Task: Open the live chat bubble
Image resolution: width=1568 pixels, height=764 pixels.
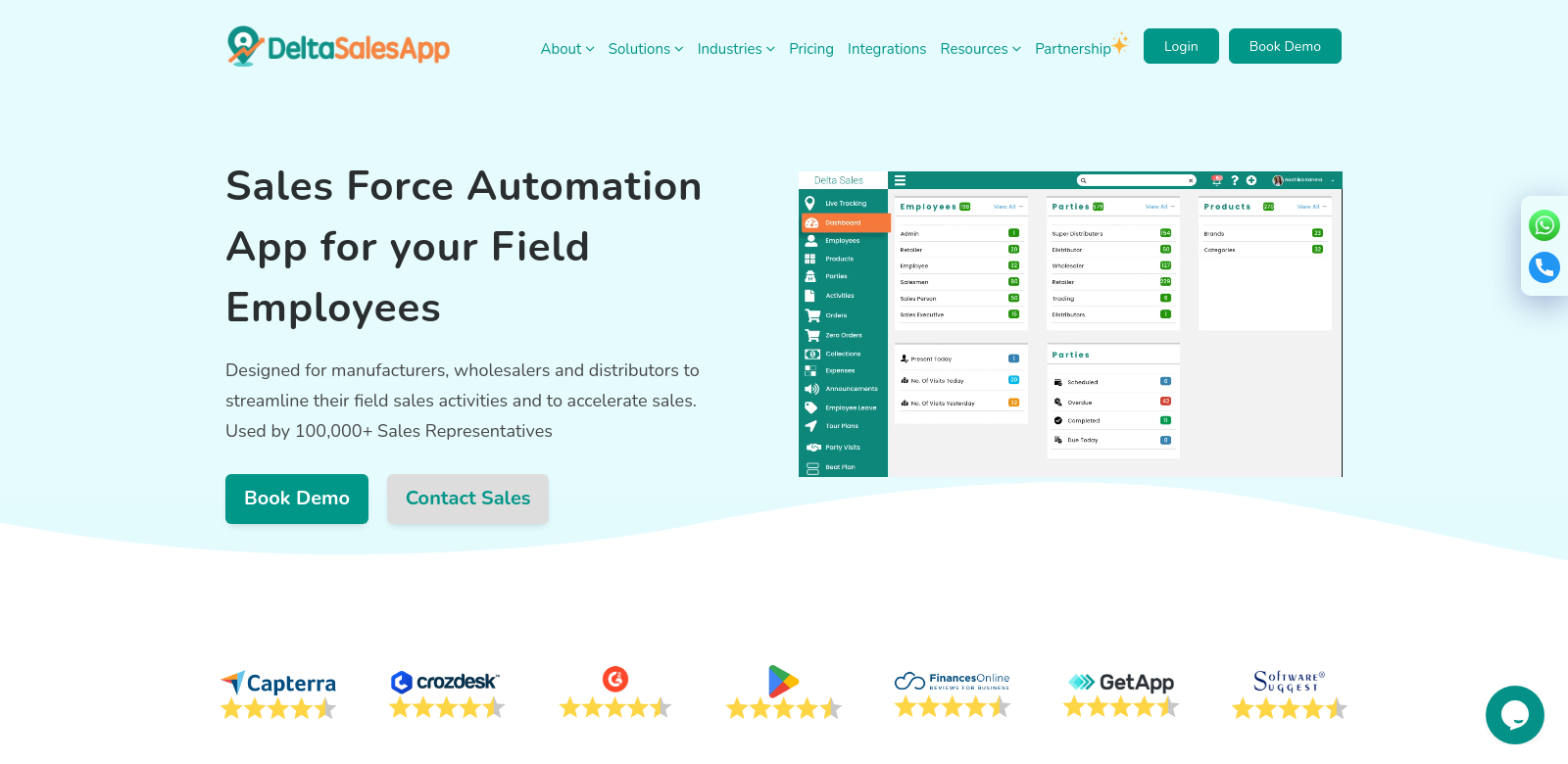Action: coord(1515,715)
